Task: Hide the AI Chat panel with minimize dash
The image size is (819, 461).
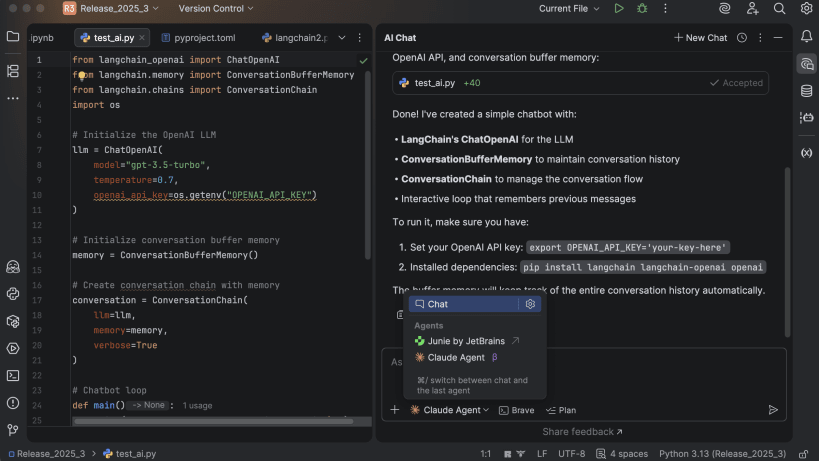Action: click(x=778, y=38)
